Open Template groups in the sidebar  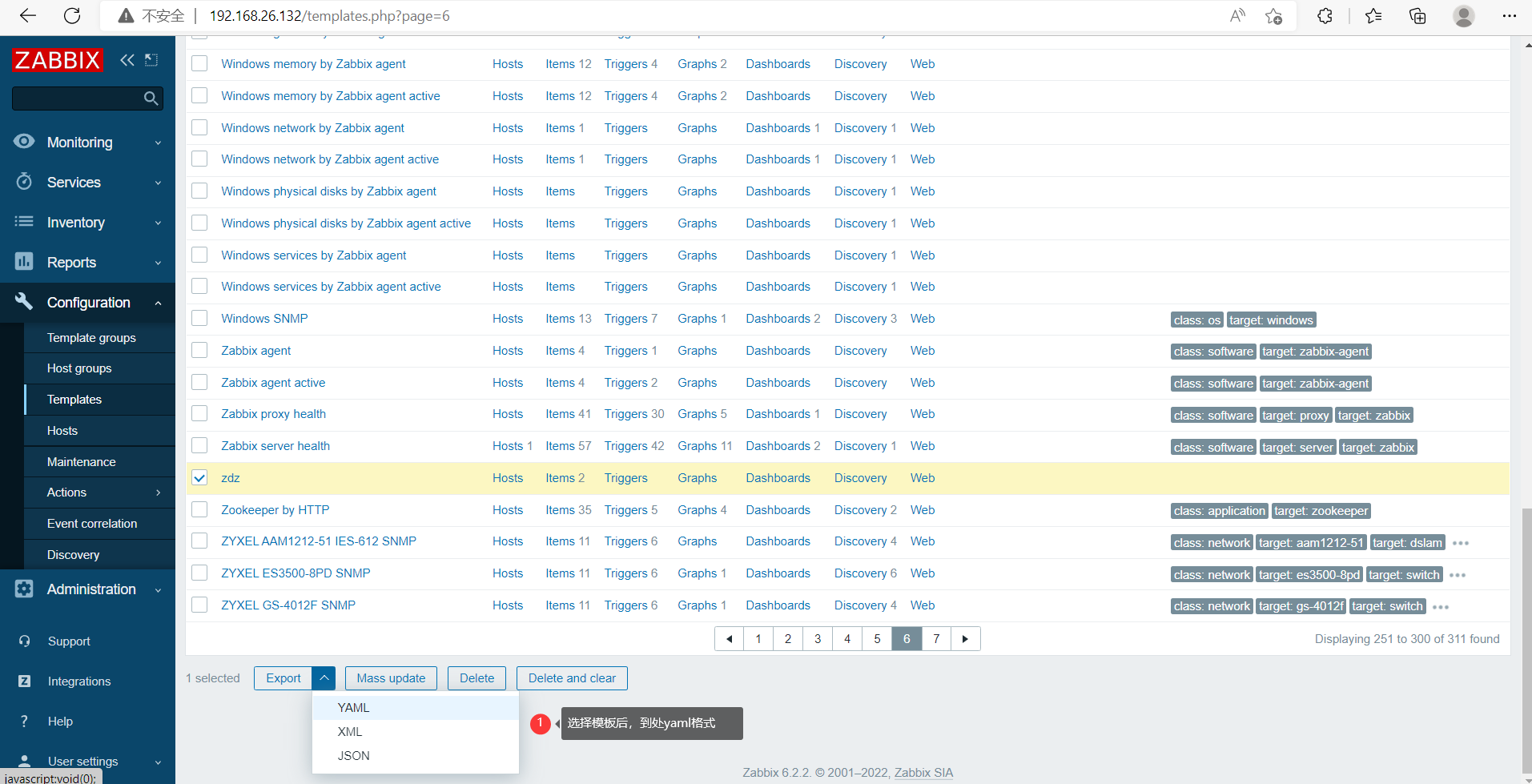pos(91,338)
